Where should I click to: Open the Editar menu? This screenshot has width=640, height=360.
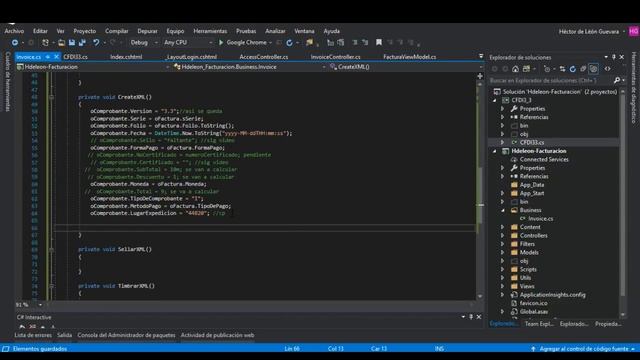point(40,31)
